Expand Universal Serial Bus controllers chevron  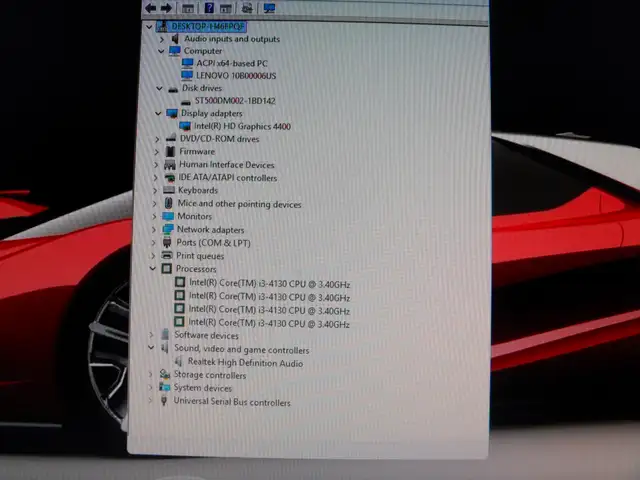[x=150, y=400]
